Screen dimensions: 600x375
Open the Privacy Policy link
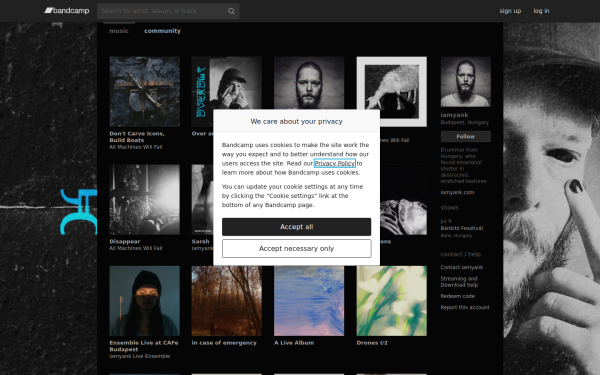[334, 163]
